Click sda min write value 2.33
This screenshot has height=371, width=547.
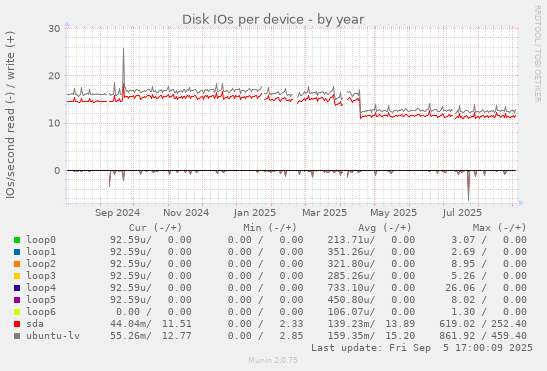291,324
